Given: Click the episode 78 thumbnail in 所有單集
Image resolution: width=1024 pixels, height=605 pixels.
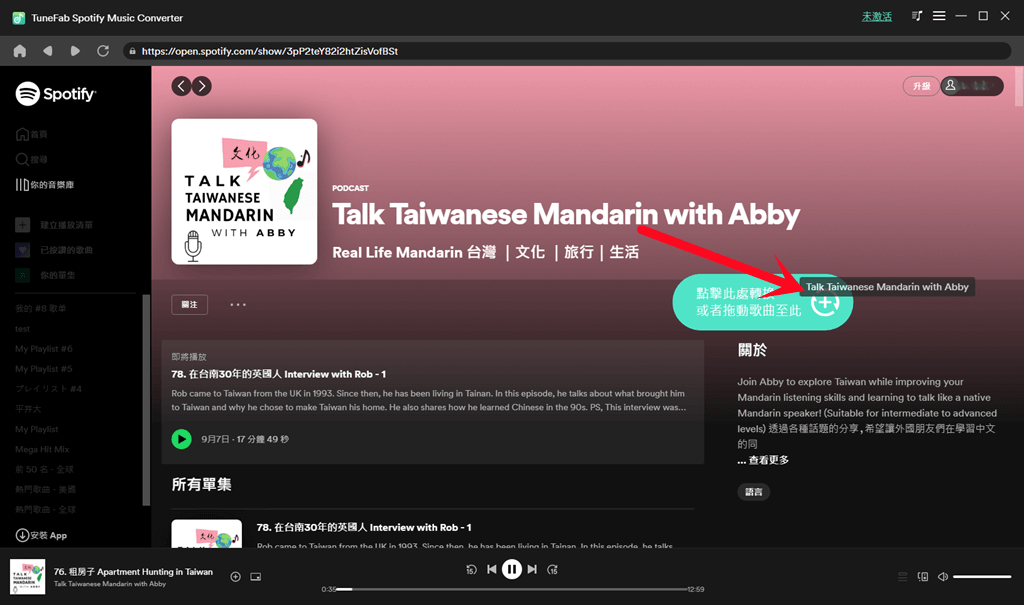Looking at the screenshot, I should click(x=206, y=534).
